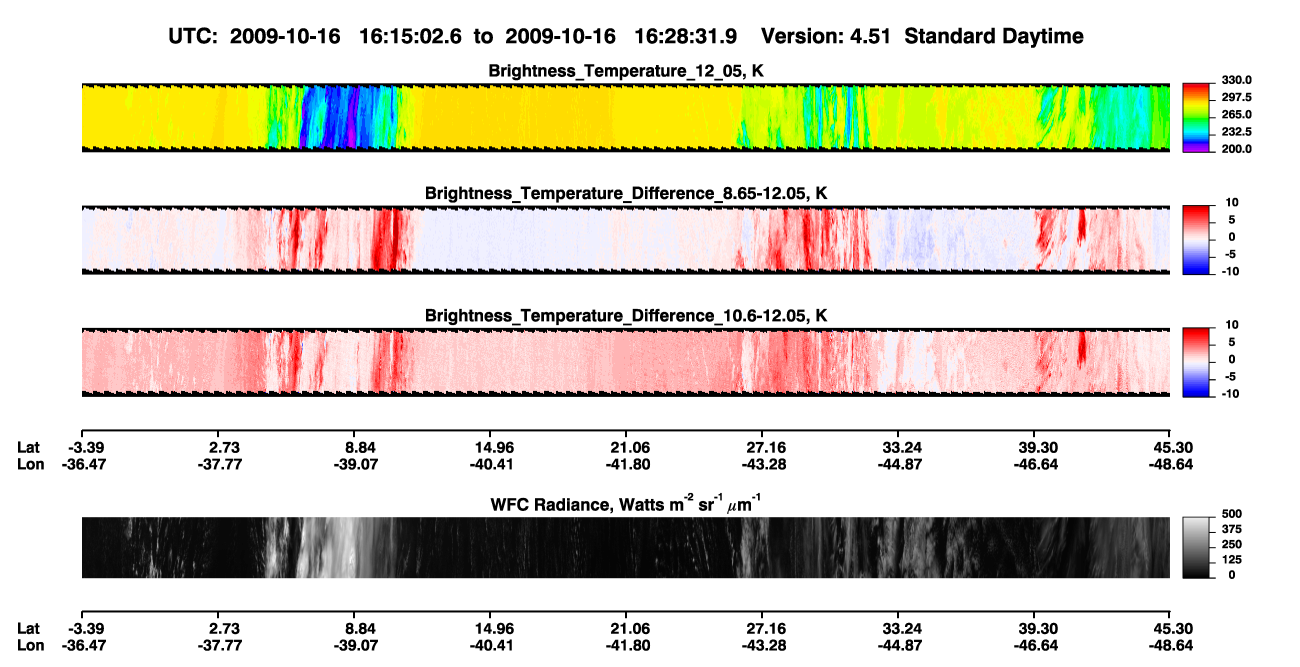Click the Brightness_Temperature_Difference_10.6-12.05 image strip
This screenshot has height=667, width=1300.
pos(625,362)
